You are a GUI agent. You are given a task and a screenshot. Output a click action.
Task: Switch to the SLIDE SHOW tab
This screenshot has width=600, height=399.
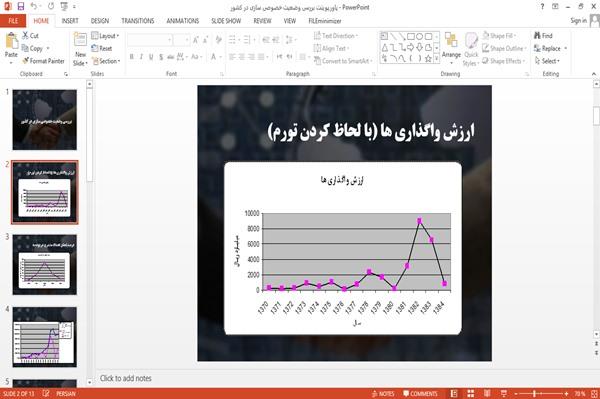point(226,21)
